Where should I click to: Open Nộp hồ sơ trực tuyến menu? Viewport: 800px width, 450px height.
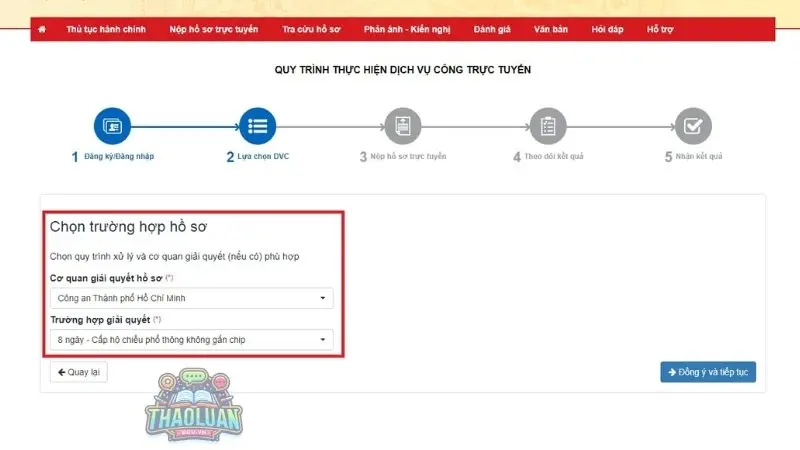(214, 30)
